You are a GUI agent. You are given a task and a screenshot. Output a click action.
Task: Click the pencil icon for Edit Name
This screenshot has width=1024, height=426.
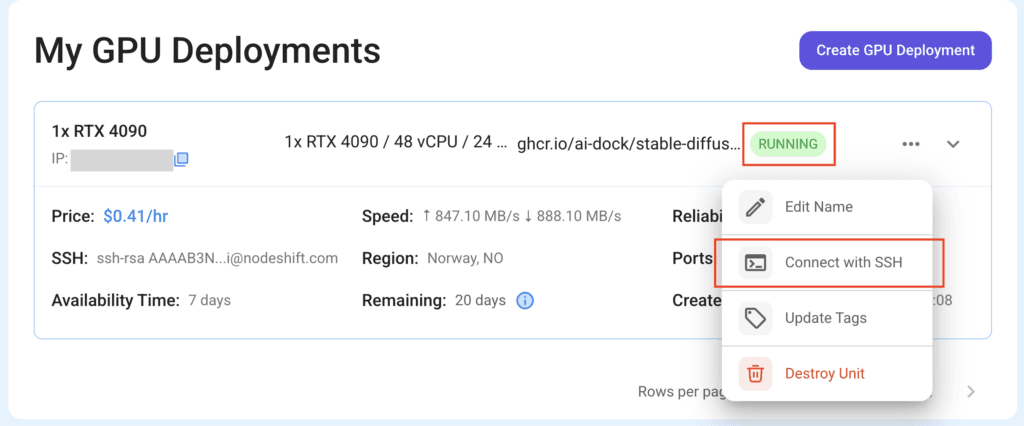pyautogui.click(x=756, y=207)
